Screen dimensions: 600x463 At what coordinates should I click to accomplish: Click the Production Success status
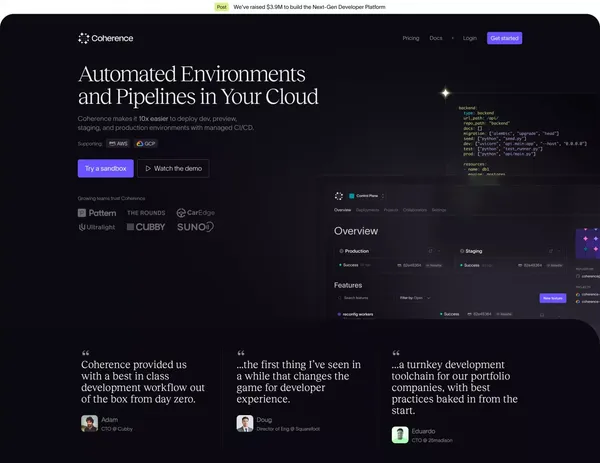coord(349,265)
